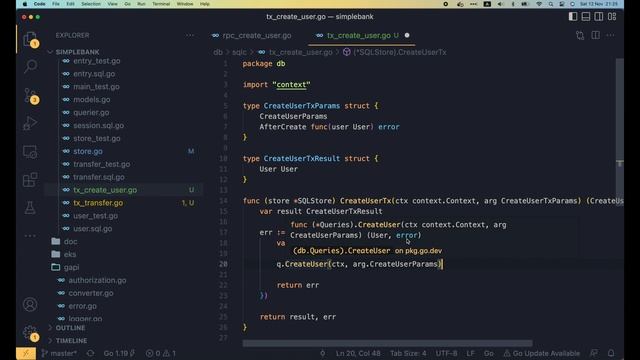Open user.sql.go file
Screen dimensions: 640x360
93,229
